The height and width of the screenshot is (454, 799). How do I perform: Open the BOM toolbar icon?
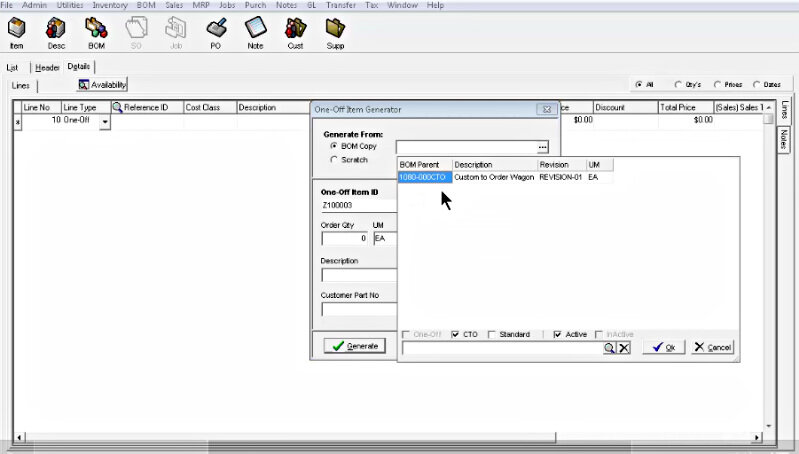pyautogui.click(x=96, y=32)
